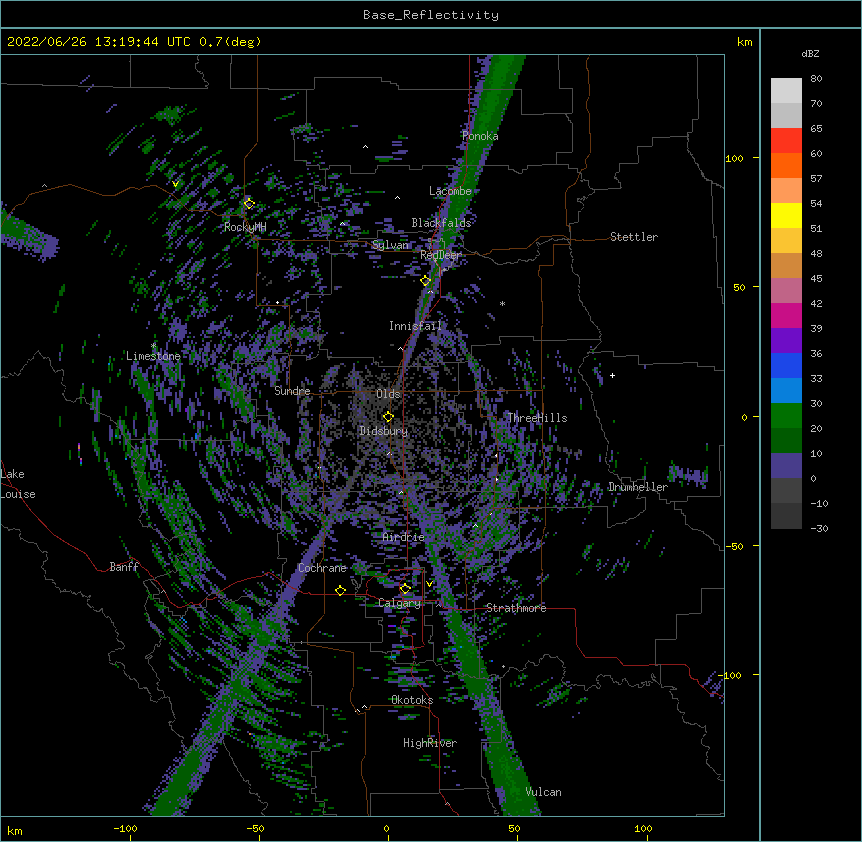The height and width of the screenshot is (842, 862).
Task: Click the ThreeHills label
Action: click(537, 418)
